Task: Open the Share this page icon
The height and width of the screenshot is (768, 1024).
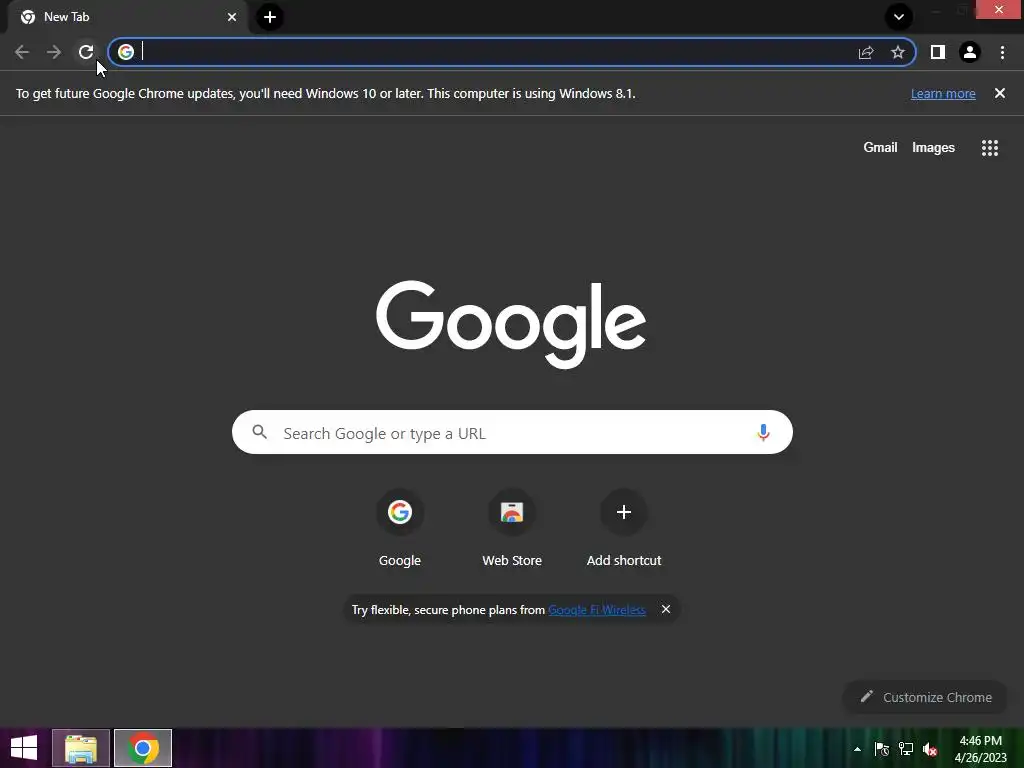Action: (866, 52)
